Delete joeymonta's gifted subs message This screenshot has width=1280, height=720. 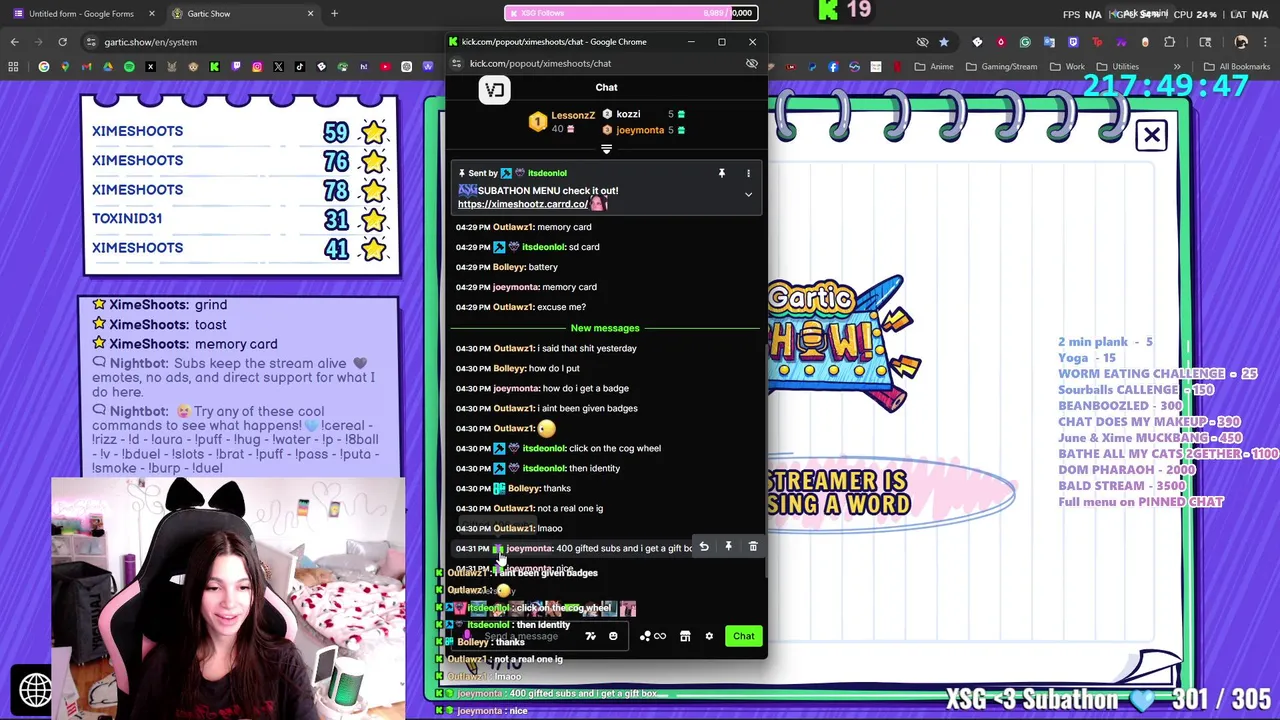(753, 547)
